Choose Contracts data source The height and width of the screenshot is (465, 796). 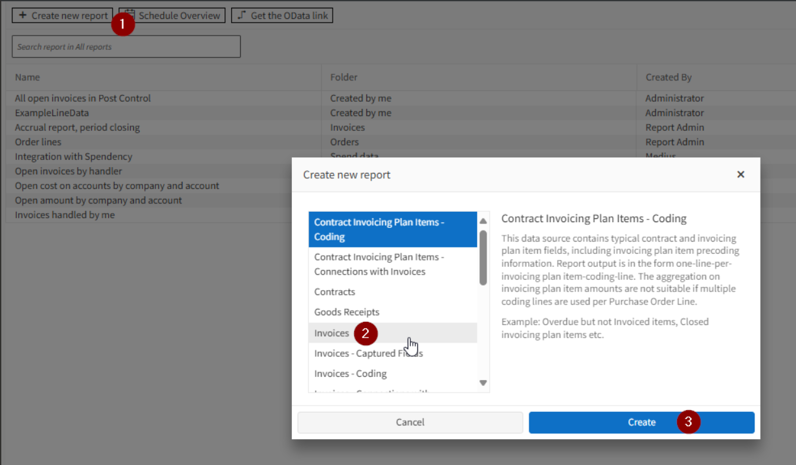click(335, 292)
